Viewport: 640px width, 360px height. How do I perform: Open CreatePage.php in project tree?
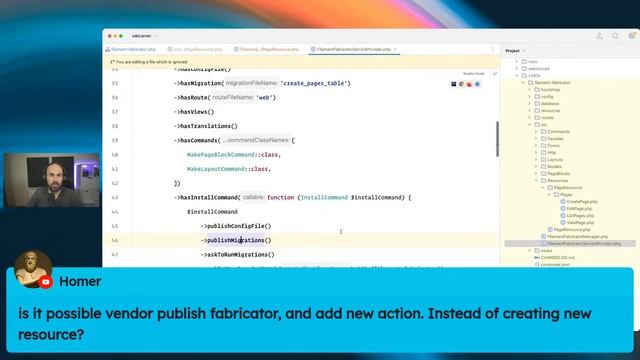point(579,202)
